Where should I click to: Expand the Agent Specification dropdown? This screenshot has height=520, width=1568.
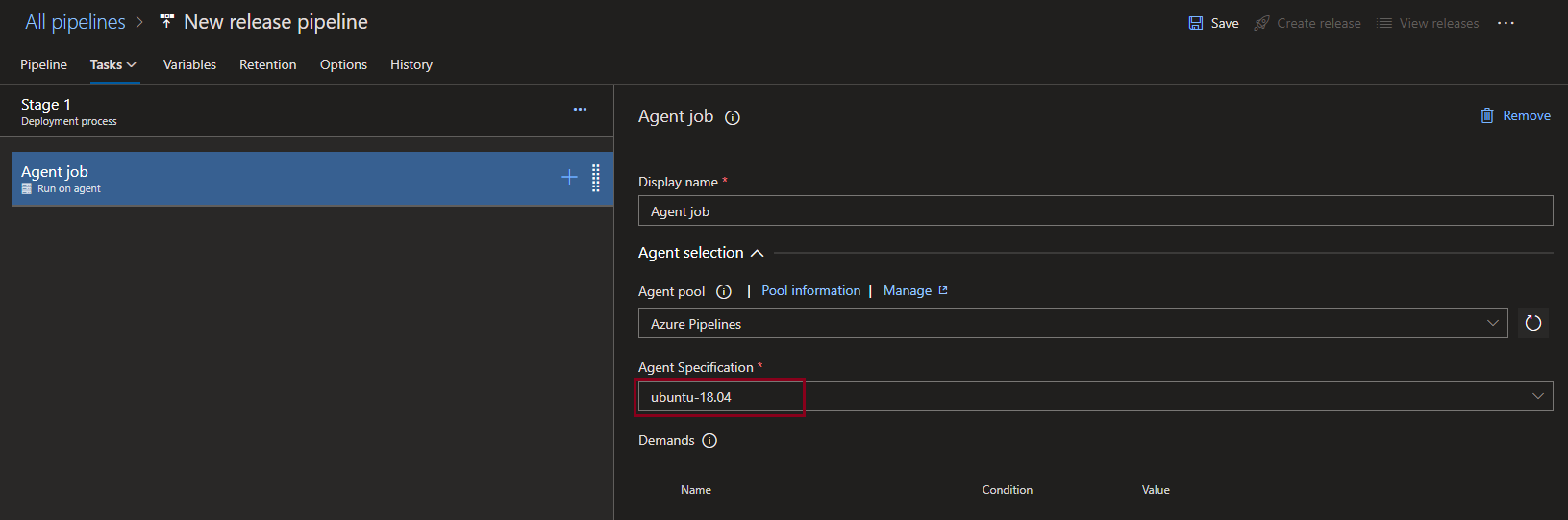pyautogui.click(x=1537, y=396)
